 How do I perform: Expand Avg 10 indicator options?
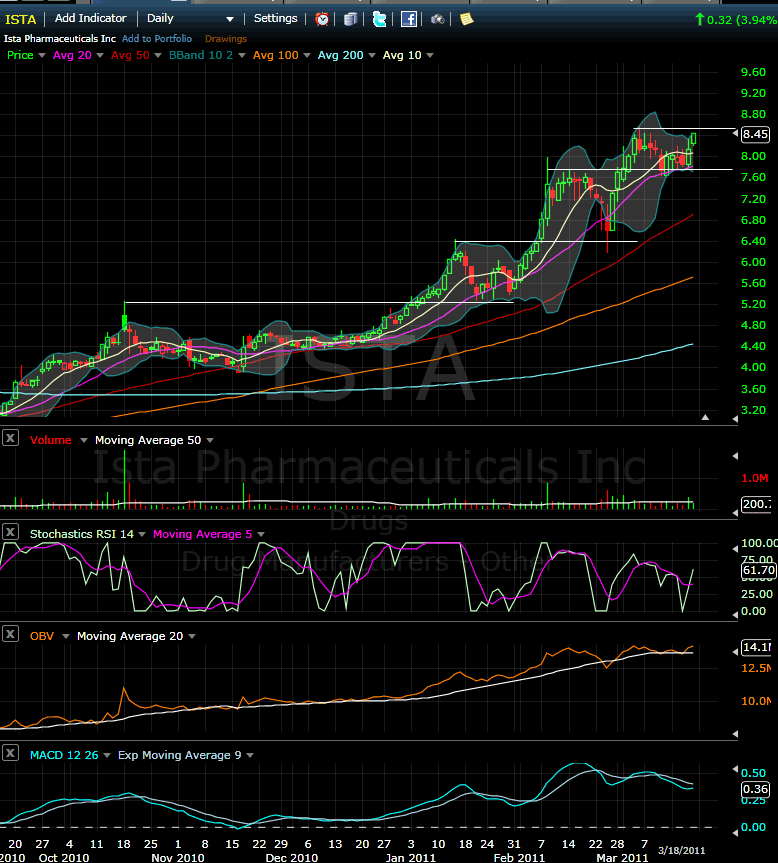pos(430,56)
